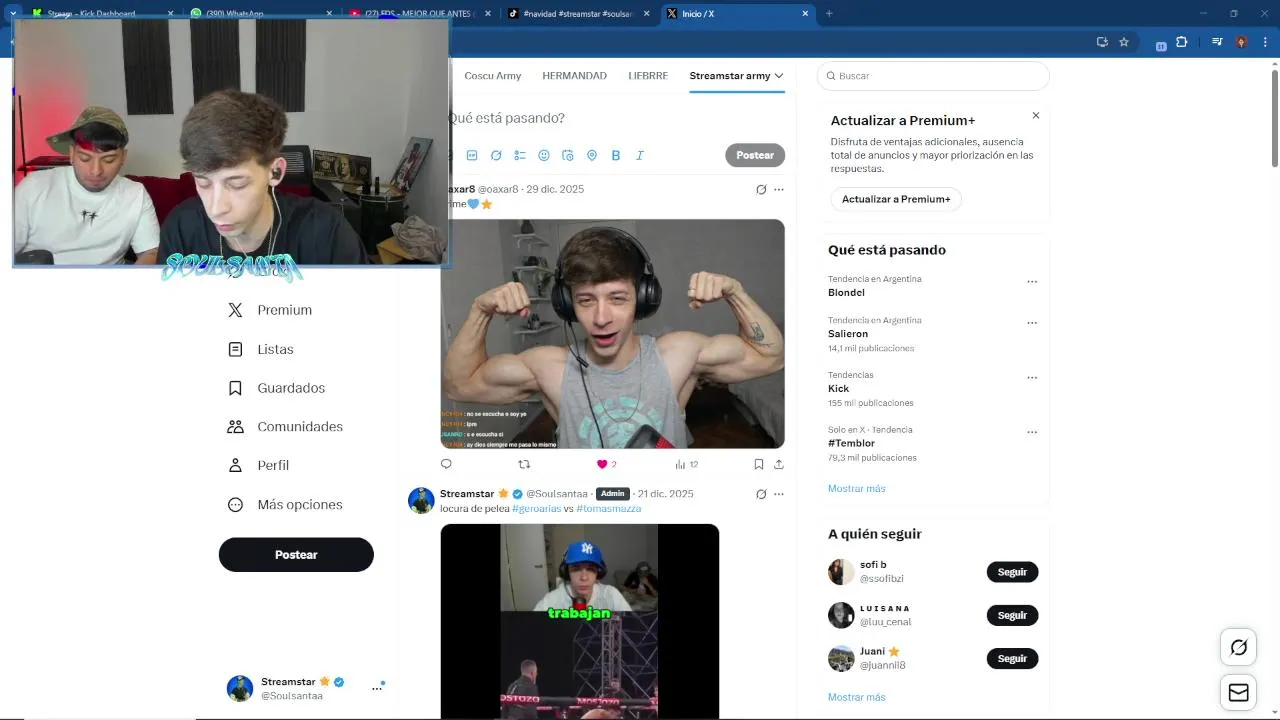Open browser extensions puzzle icon
The height and width of the screenshot is (720, 1280).
tap(1181, 42)
